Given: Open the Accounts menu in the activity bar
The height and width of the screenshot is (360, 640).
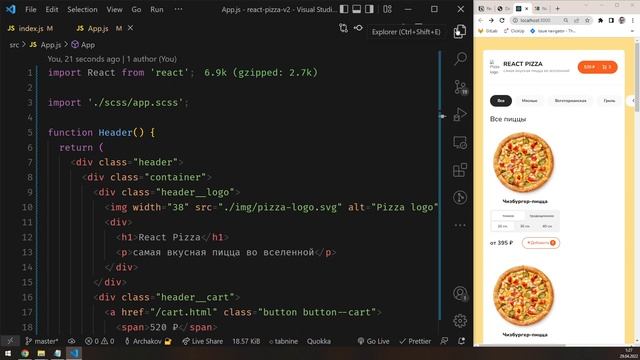Looking at the screenshot, I should [460, 293].
